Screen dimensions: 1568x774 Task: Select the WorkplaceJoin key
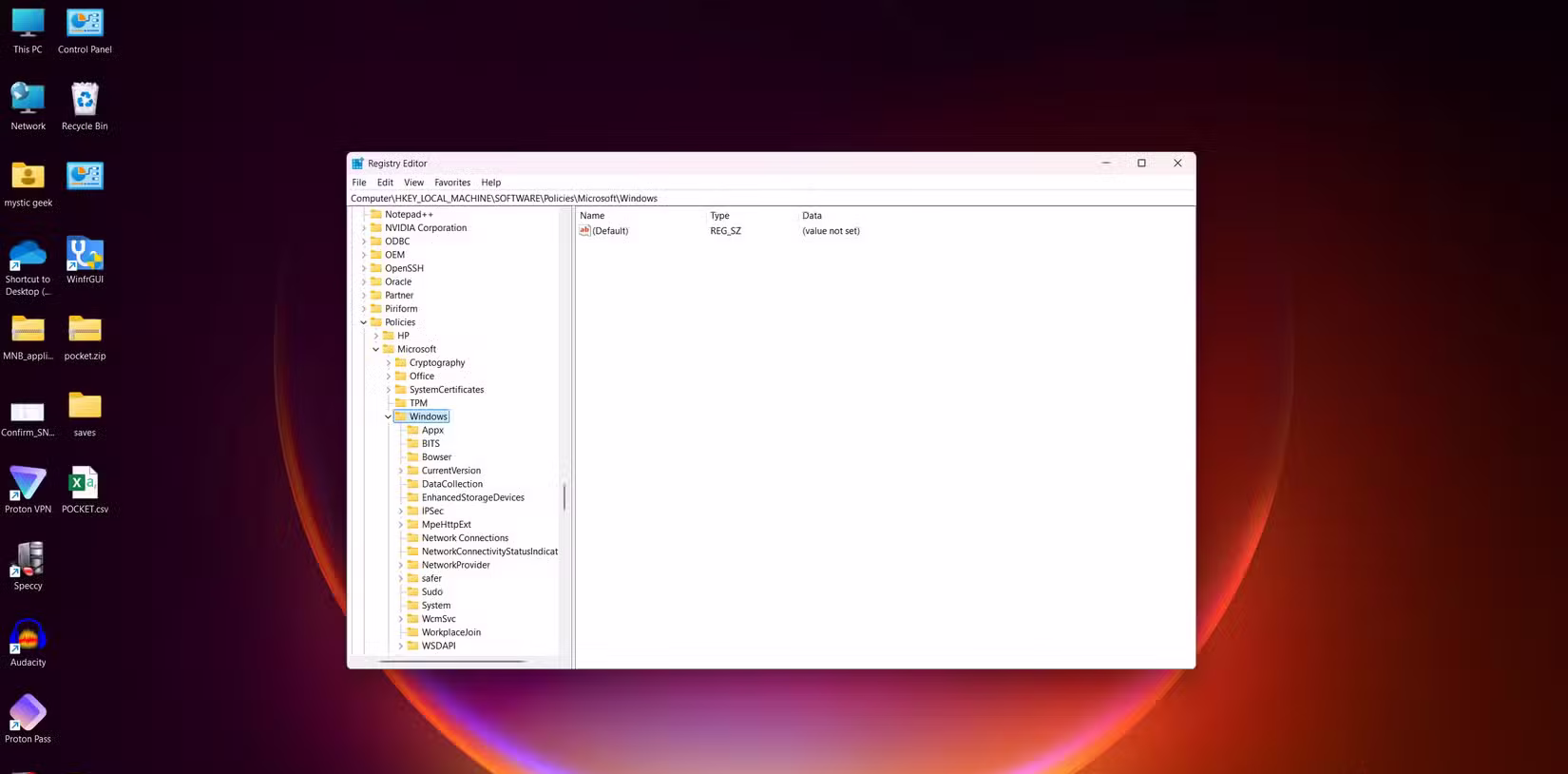pos(450,632)
